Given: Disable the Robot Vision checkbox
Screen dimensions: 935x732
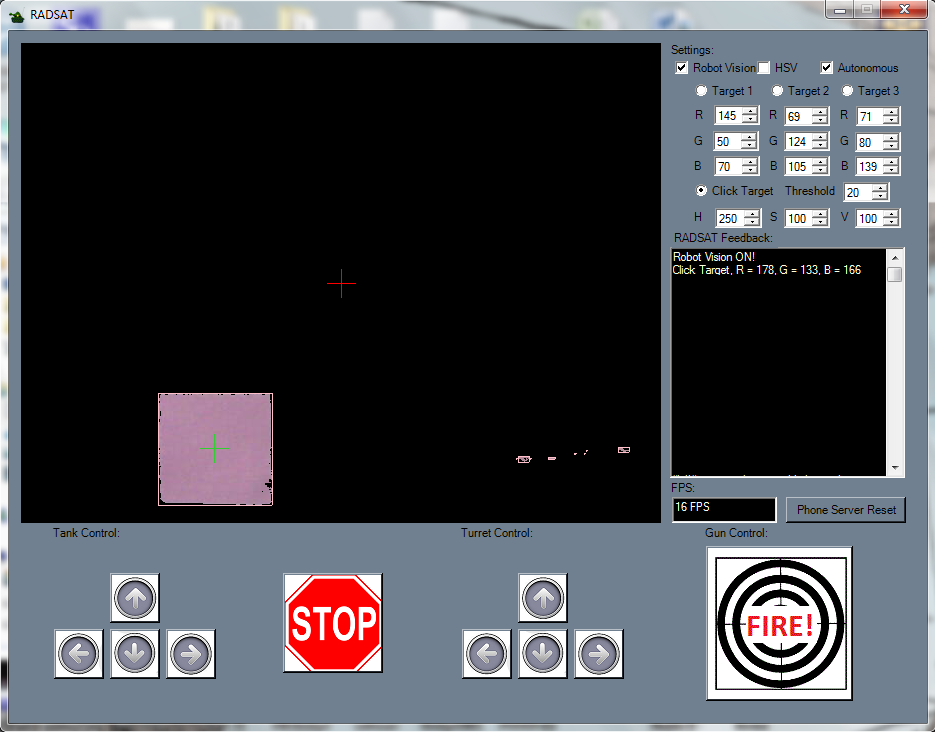Looking at the screenshot, I should coord(682,68).
